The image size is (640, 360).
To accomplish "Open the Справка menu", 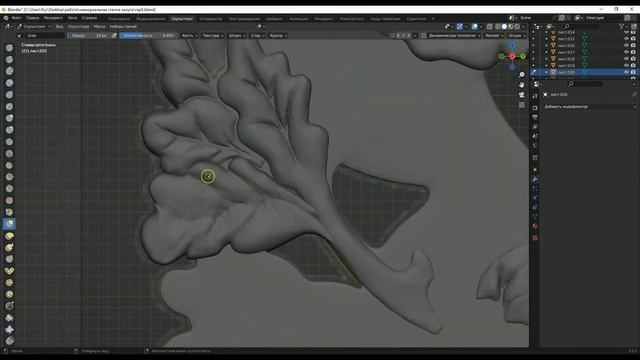I will click(89, 18).
